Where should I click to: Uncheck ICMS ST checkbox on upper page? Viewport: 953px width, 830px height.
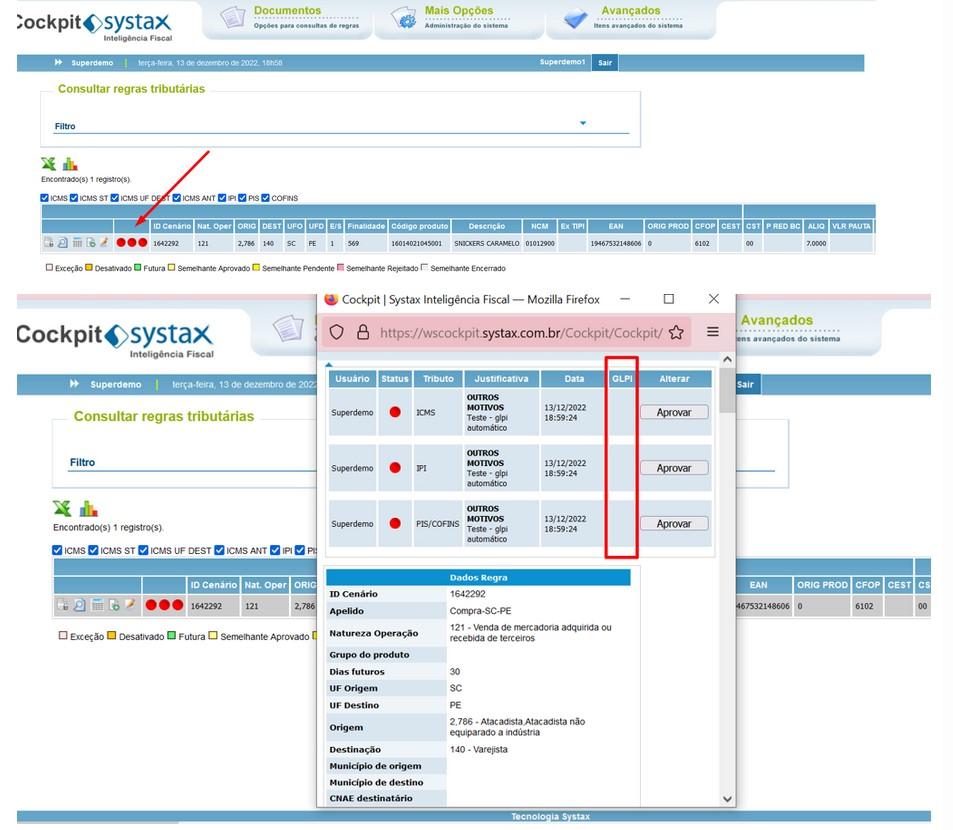[x=74, y=198]
